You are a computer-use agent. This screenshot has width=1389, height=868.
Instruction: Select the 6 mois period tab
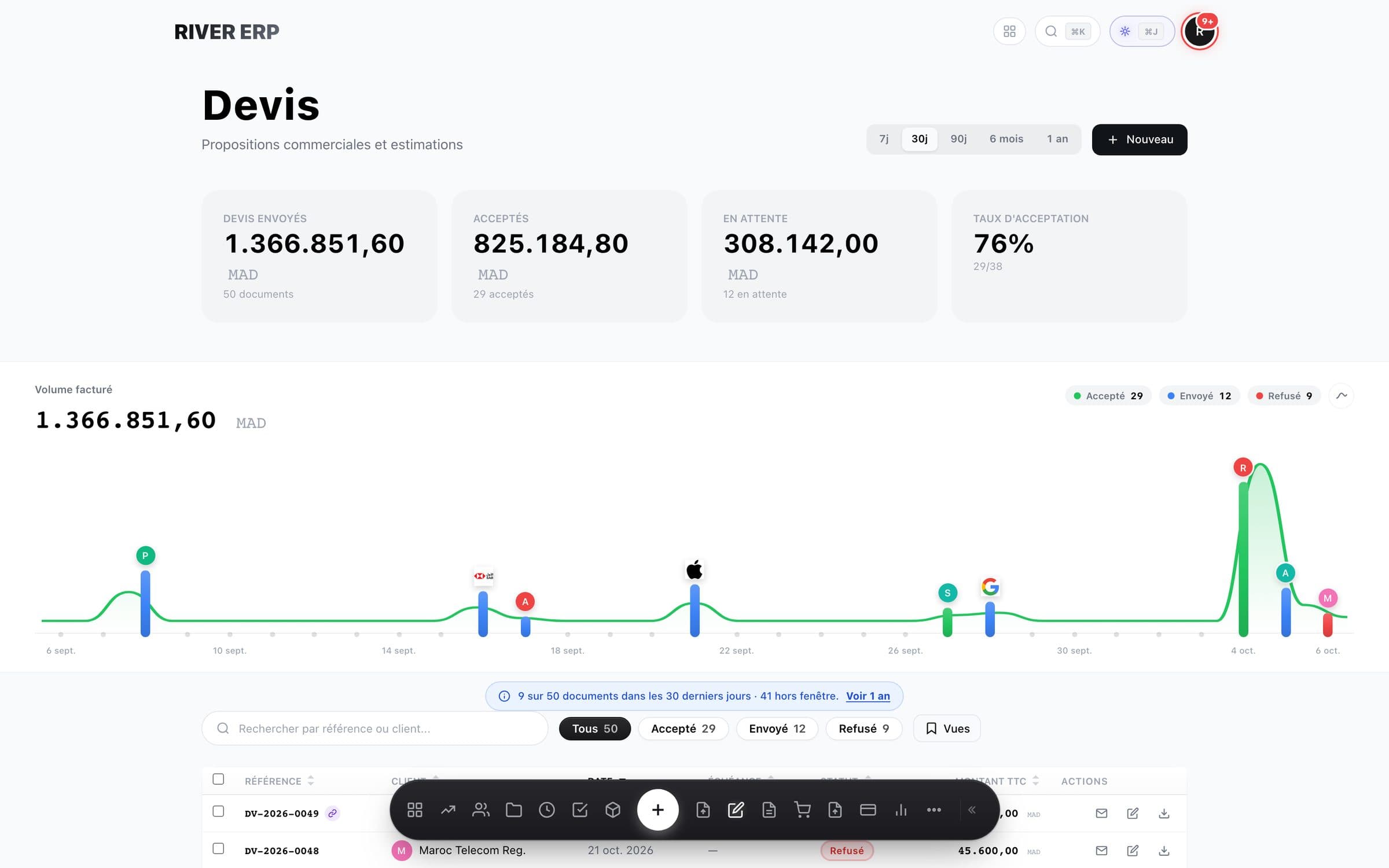tap(1006, 139)
